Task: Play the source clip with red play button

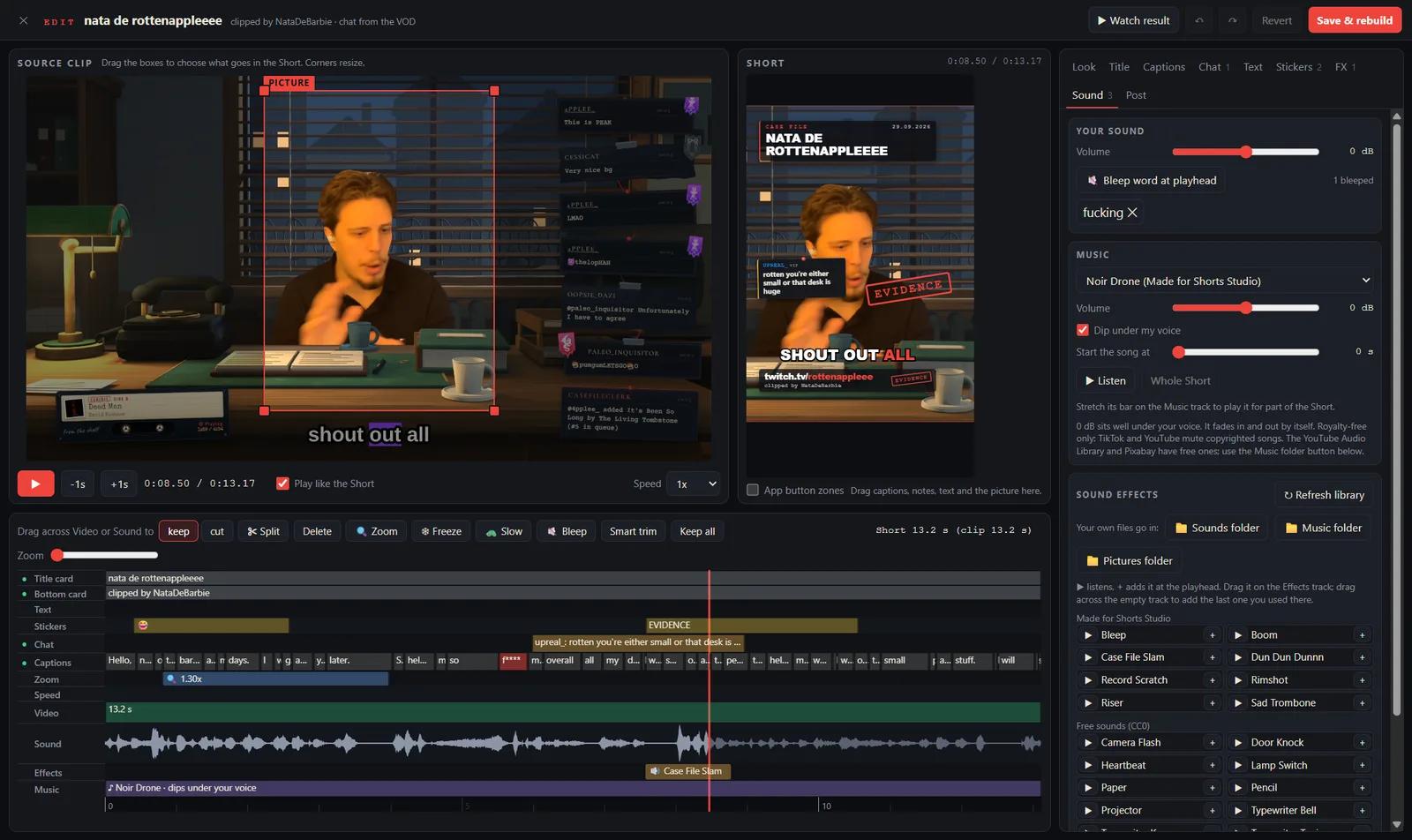Action: click(x=35, y=484)
